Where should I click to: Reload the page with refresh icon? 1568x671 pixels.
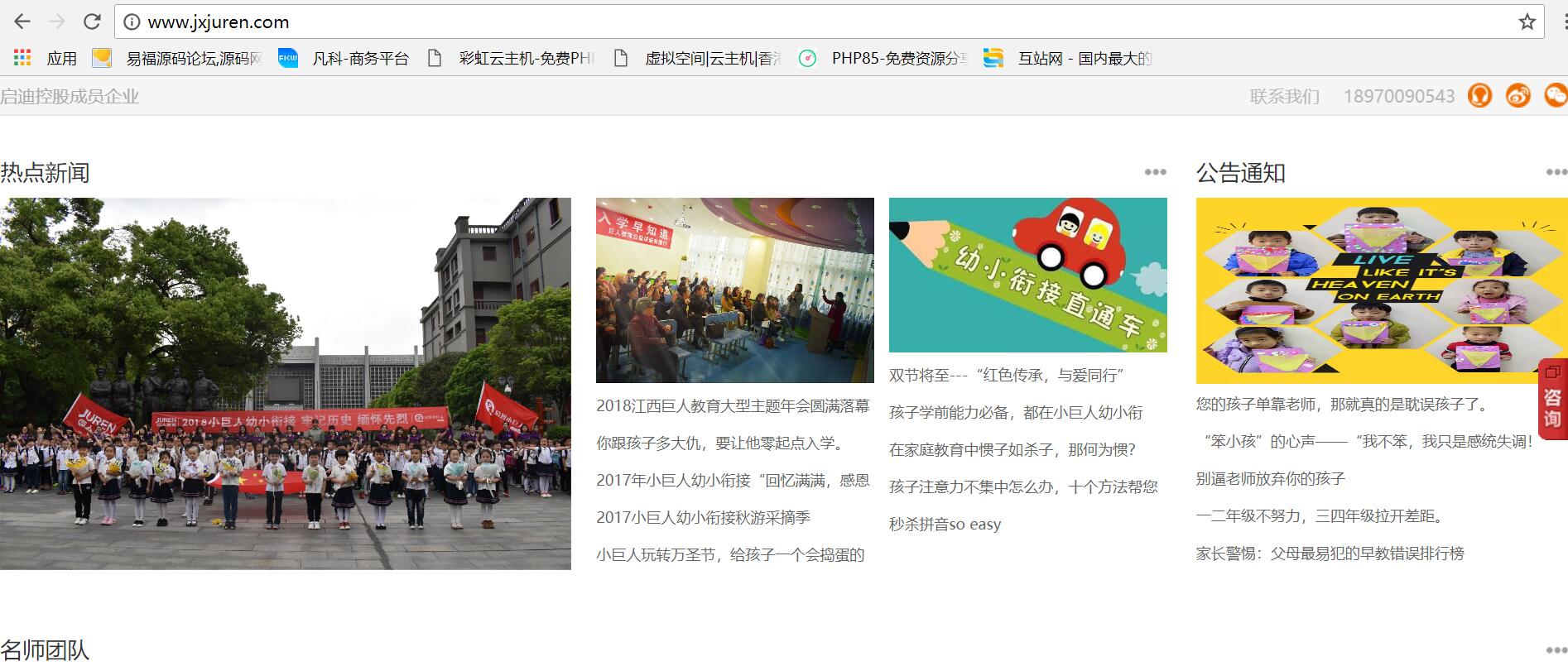coord(92,22)
